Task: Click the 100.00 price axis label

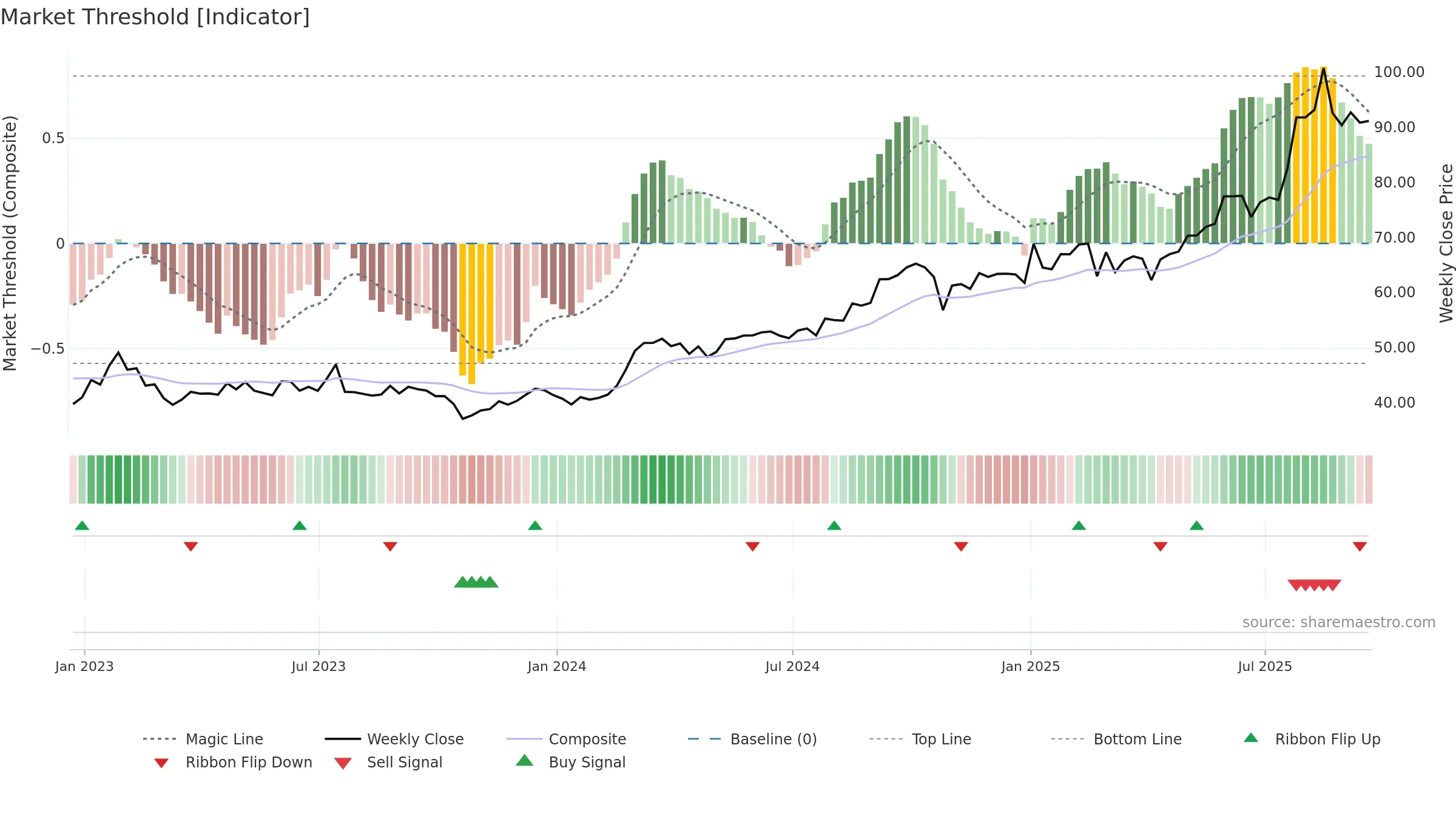Action: [1399, 72]
